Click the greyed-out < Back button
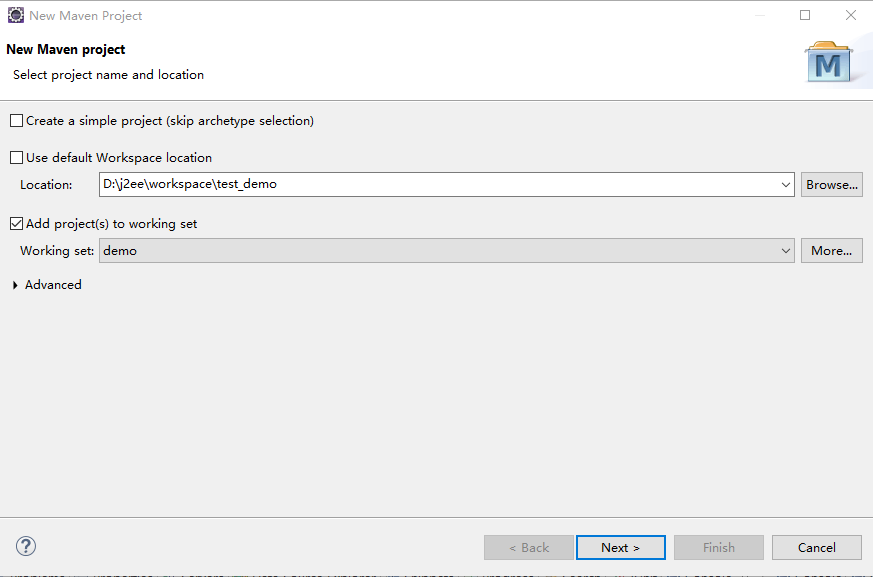Screen dimensions: 873x577 pos(529,547)
